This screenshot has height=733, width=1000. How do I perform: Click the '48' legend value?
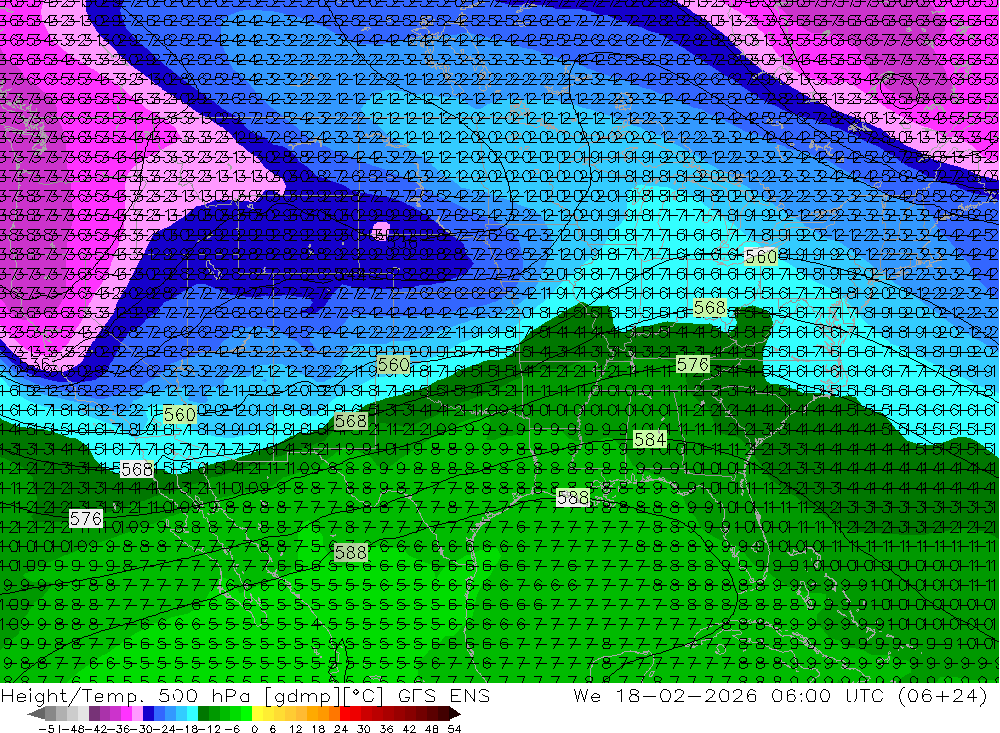pos(432,729)
